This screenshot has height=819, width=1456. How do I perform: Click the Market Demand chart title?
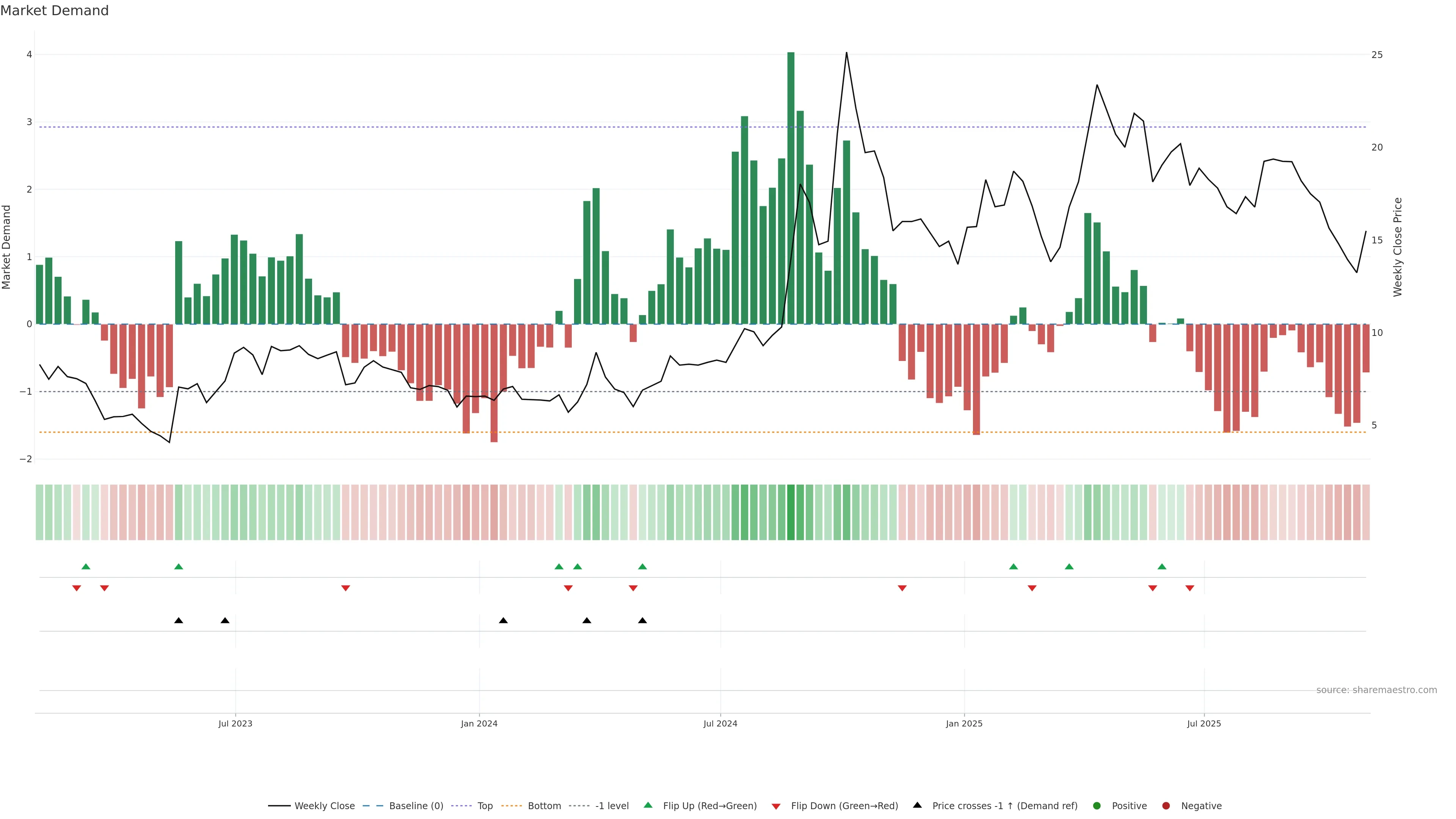point(54,11)
